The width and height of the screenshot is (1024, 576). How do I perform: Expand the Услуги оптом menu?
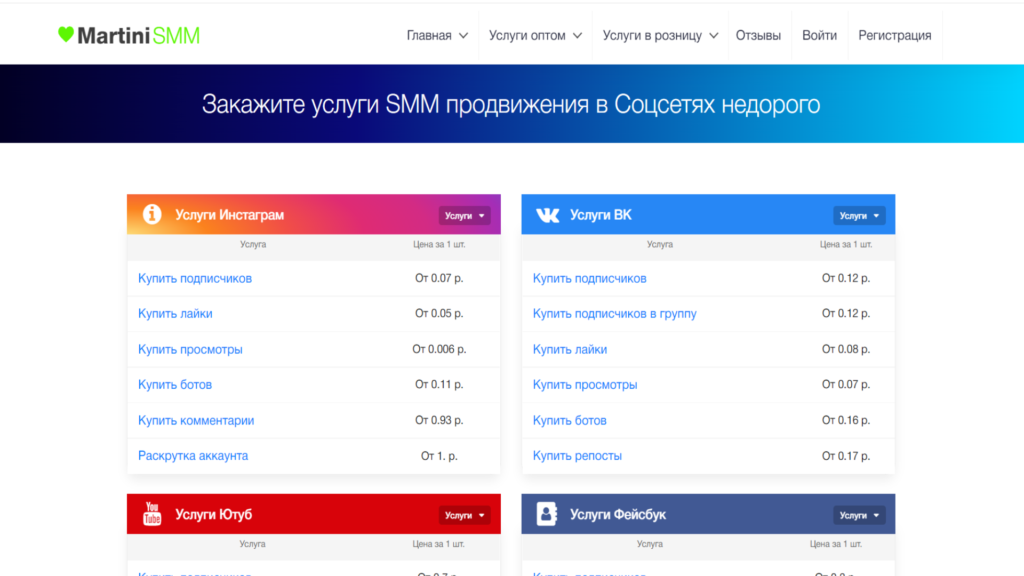click(535, 35)
